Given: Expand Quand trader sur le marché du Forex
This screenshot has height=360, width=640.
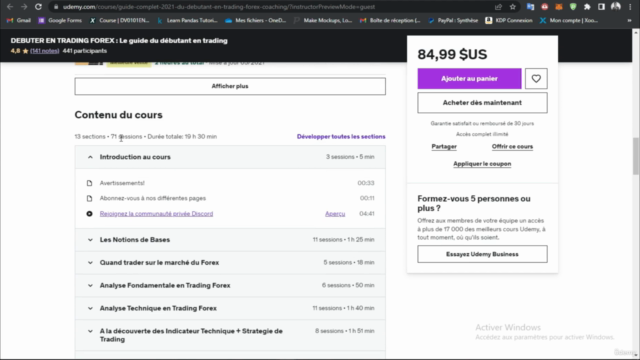Looking at the screenshot, I should pyautogui.click(x=230, y=262).
